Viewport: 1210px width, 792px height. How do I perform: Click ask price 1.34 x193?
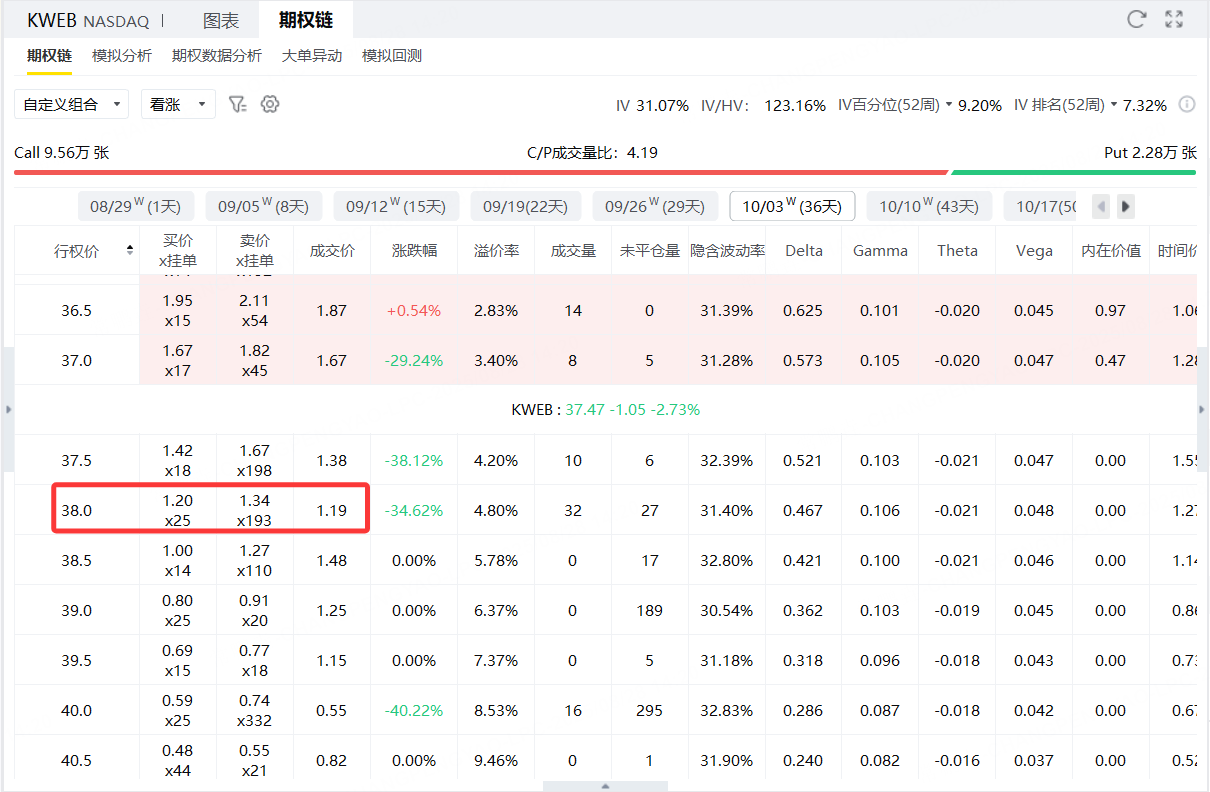pos(255,510)
